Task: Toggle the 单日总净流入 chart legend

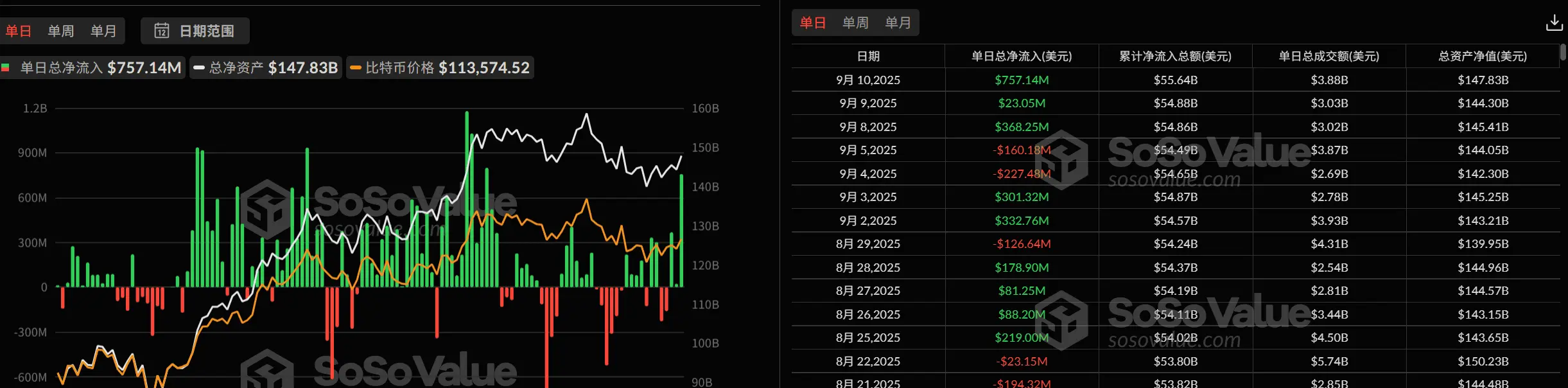Action: (x=92, y=67)
